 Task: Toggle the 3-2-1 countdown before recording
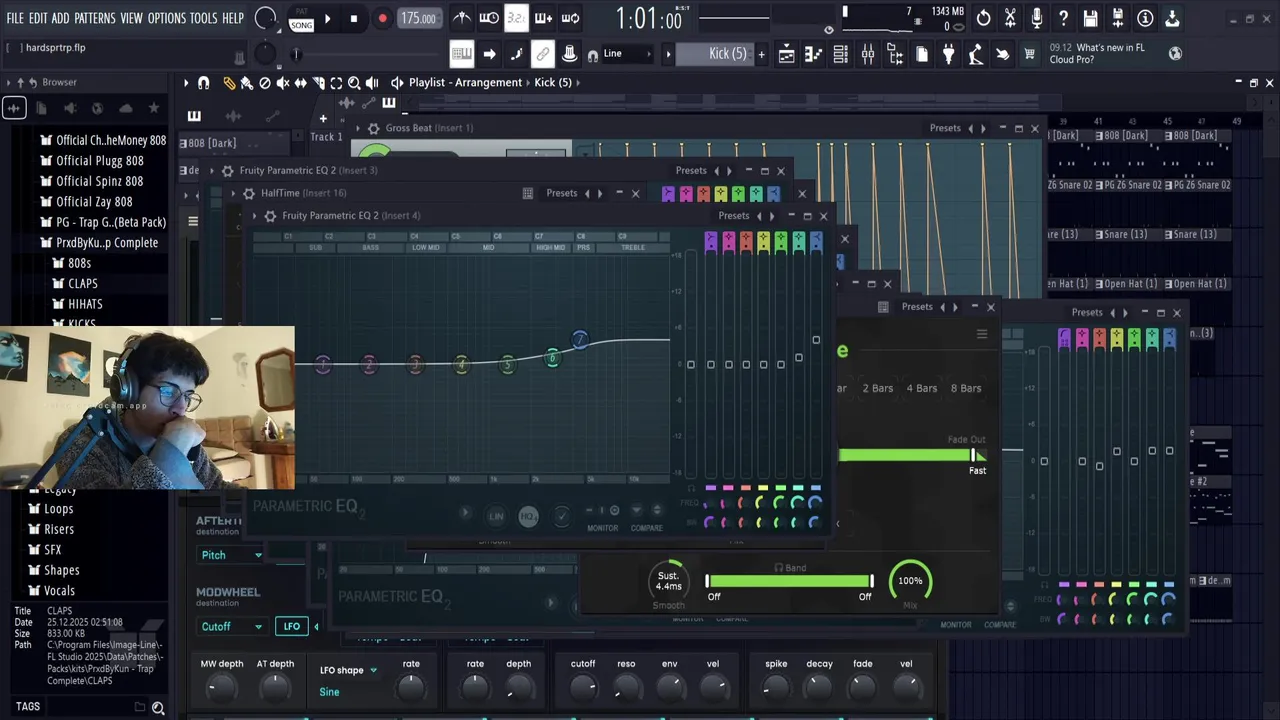[516, 18]
